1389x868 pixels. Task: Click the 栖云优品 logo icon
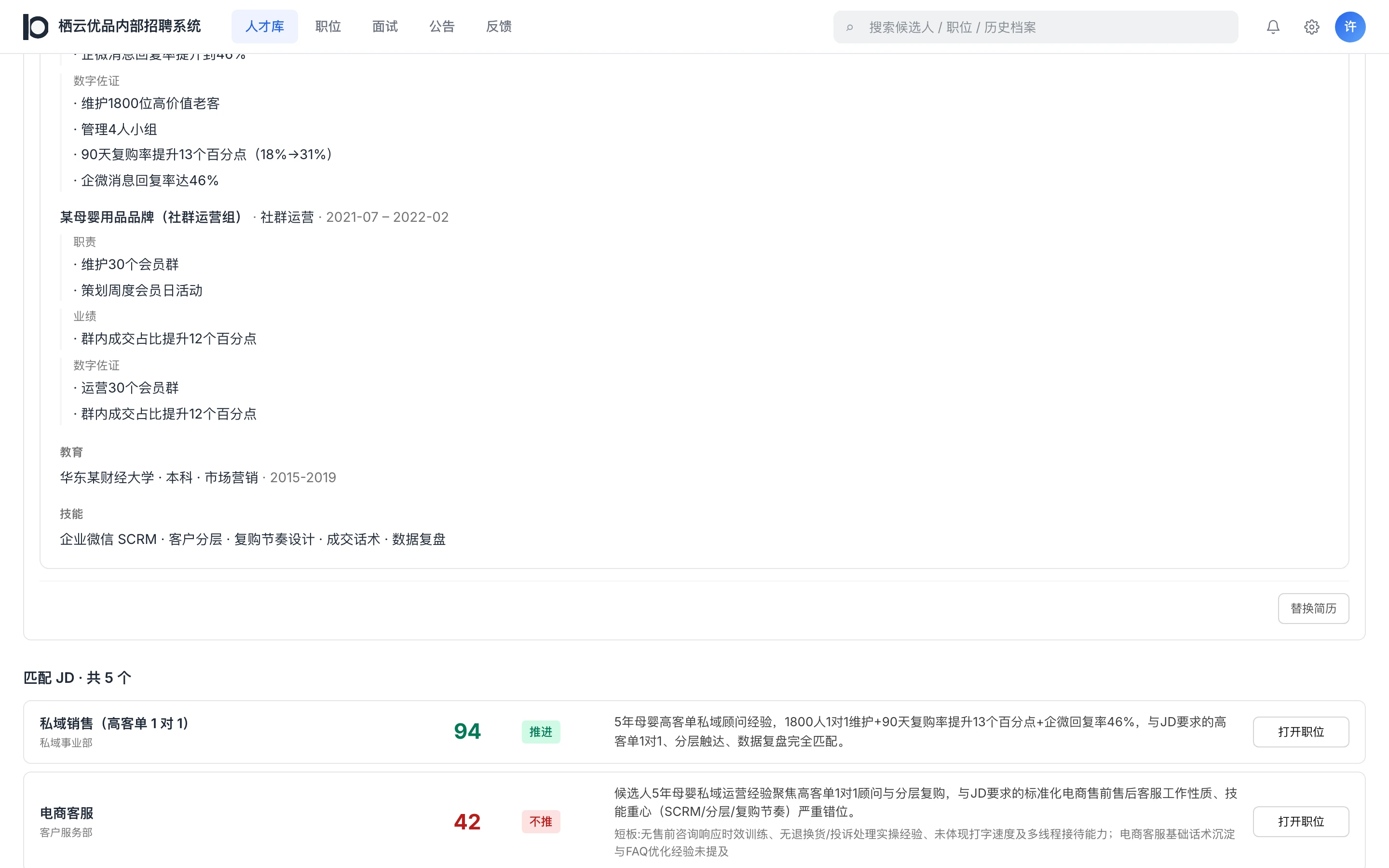coord(36,27)
